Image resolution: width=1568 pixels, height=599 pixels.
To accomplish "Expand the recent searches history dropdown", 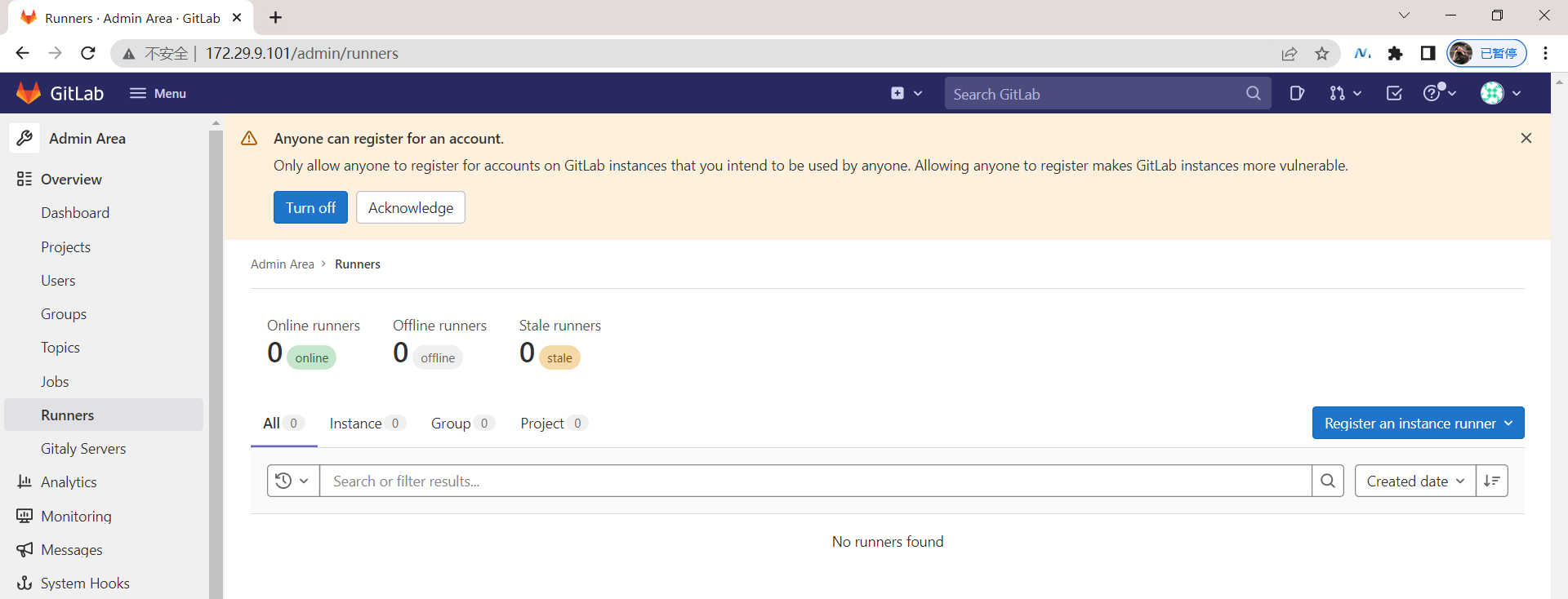I will 292,481.
